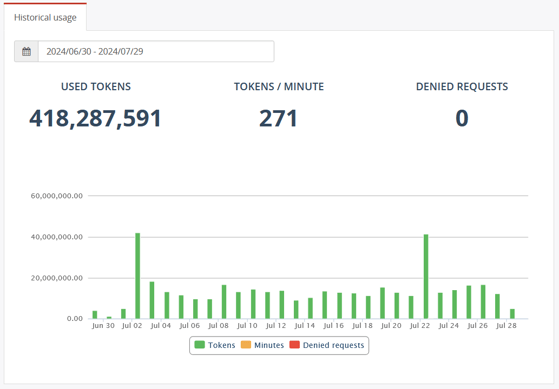559x389 pixels.
Task: Click the 60,000,000.00 axis label
Action: 57,196
